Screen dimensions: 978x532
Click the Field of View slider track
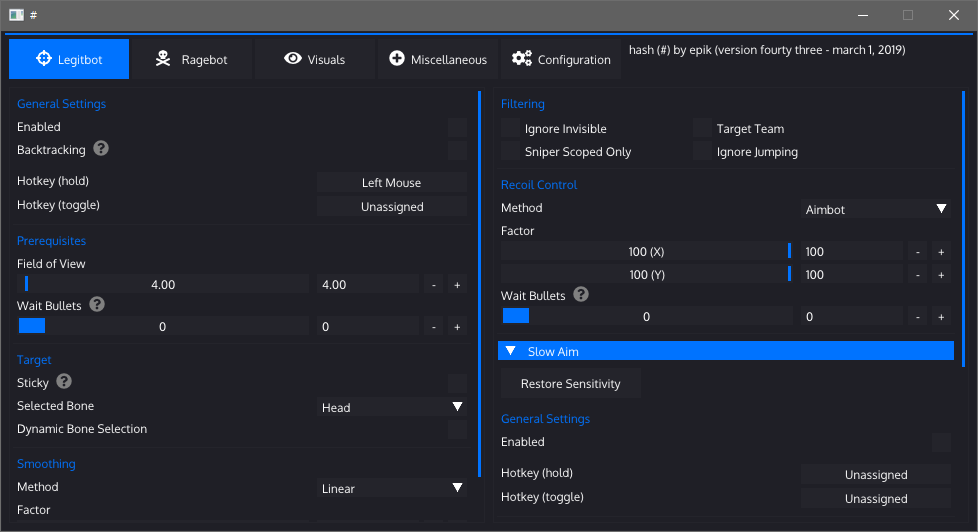pos(163,285)
